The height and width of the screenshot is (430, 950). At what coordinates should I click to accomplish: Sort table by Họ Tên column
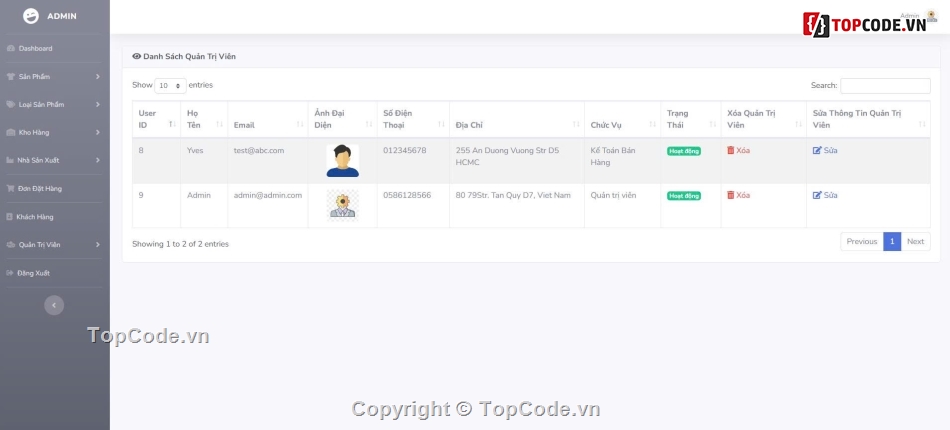click(x=204, y=119)
